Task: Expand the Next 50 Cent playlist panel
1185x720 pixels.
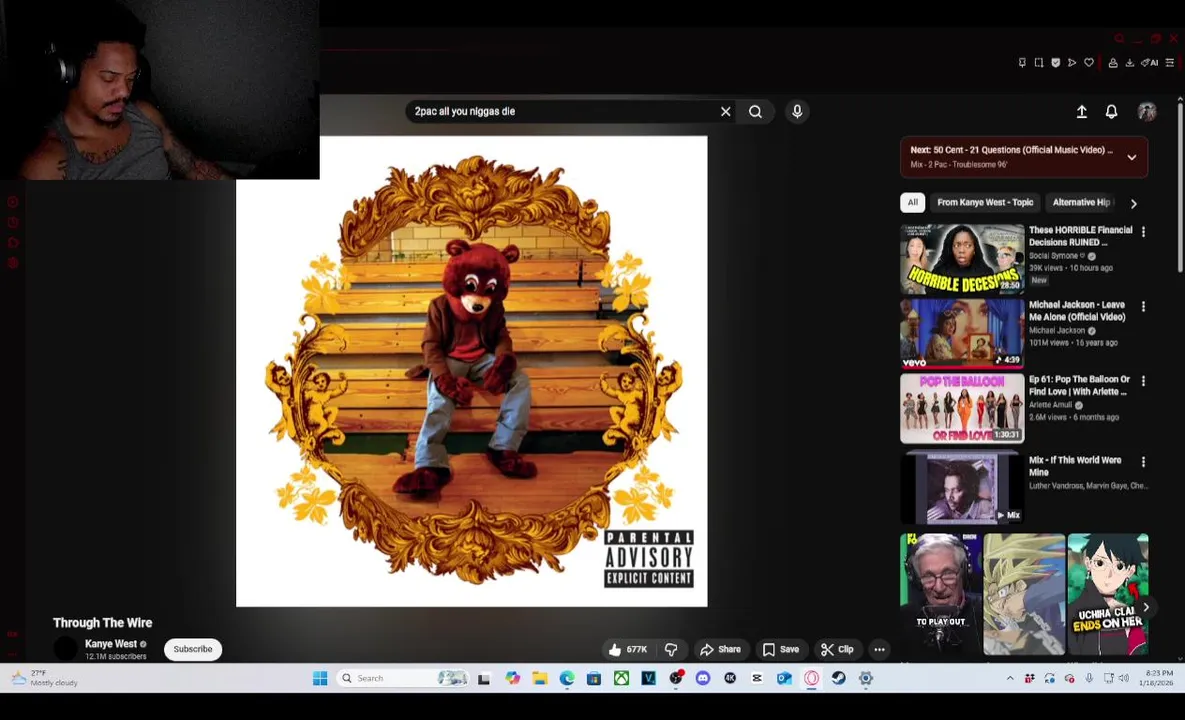Action: click(x=1131, y=157)
